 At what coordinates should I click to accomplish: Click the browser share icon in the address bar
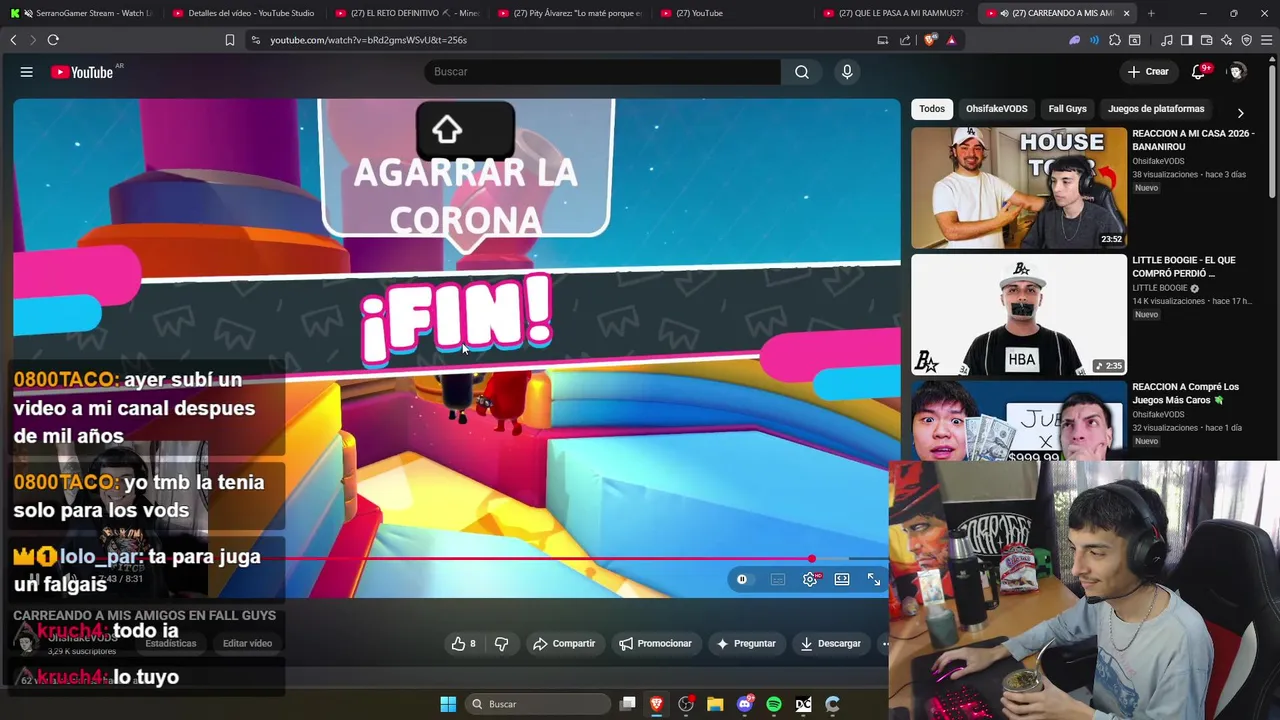tap(905, 40)
